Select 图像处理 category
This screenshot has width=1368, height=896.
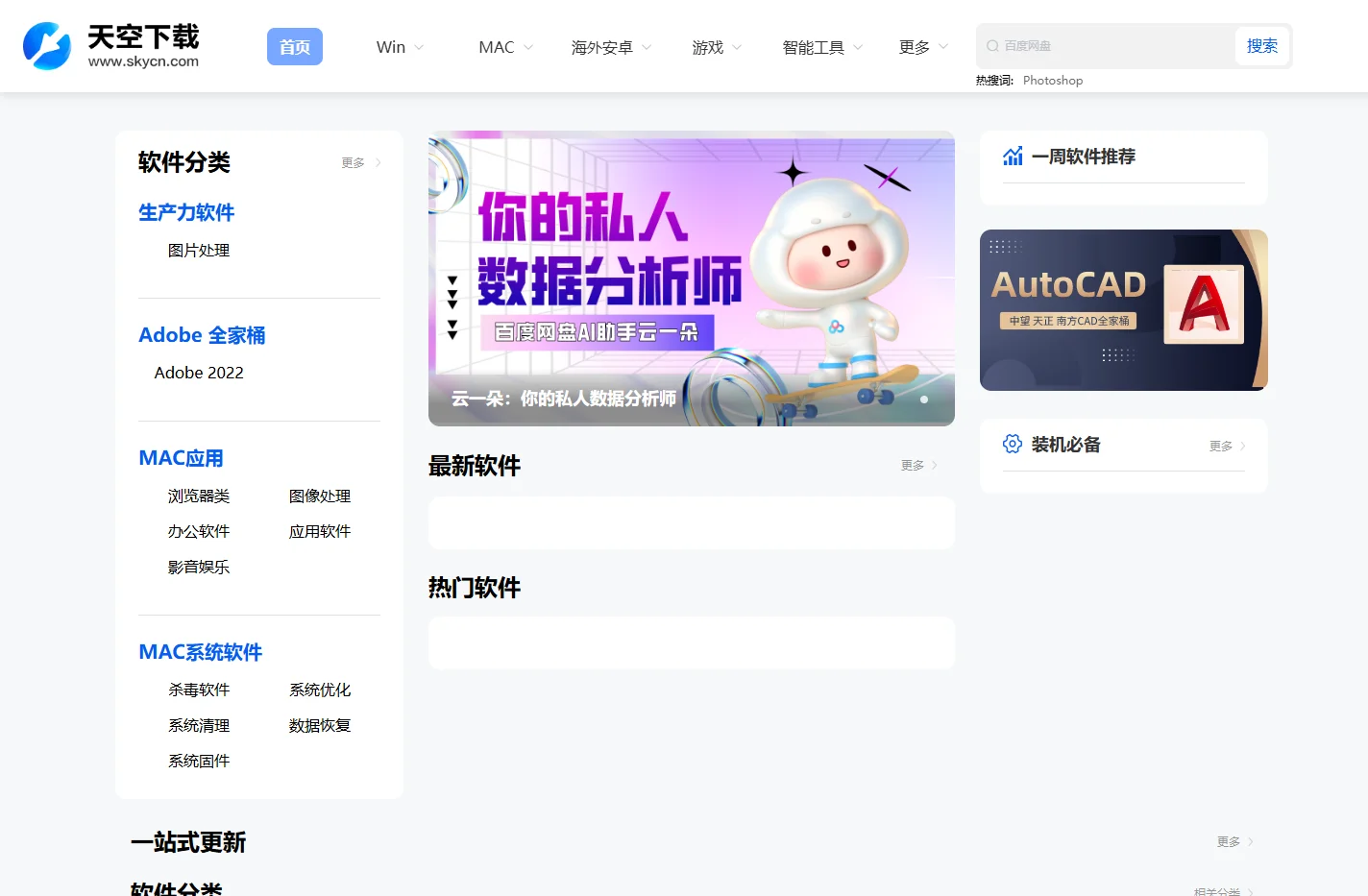click(320, 496)
